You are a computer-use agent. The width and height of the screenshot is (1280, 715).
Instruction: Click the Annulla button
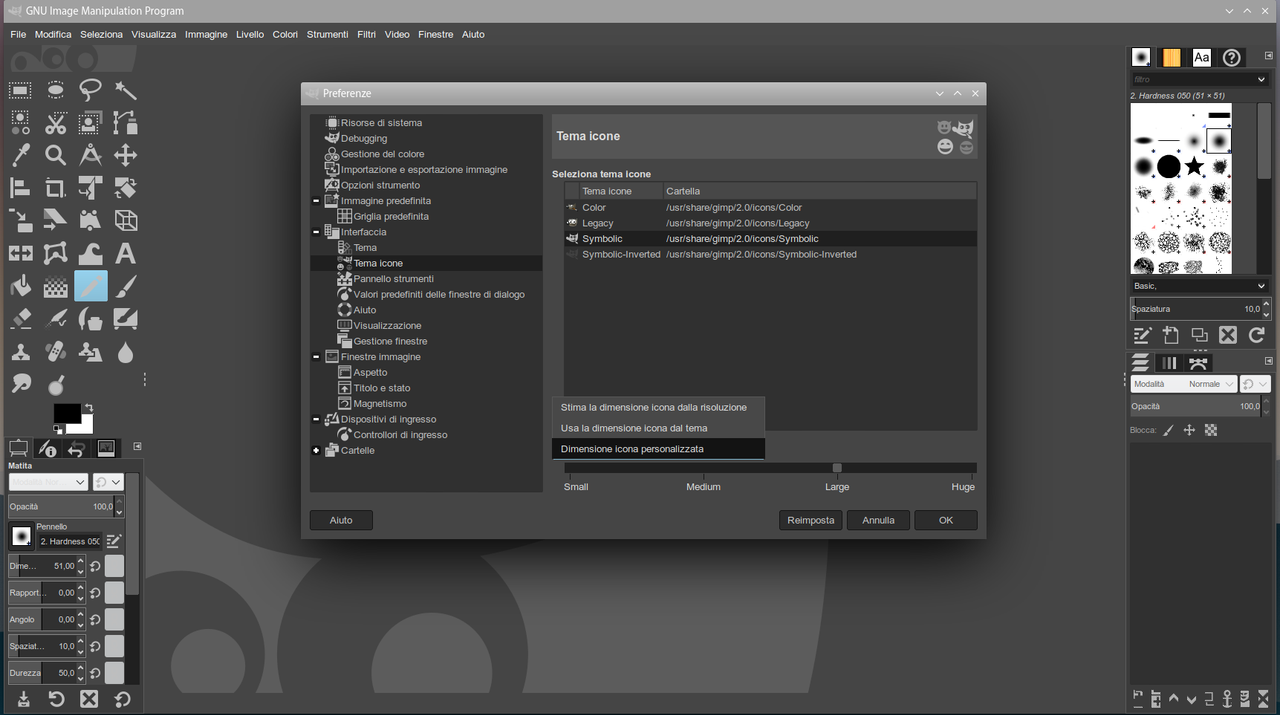pyautogui.click(x=878, y=520)
